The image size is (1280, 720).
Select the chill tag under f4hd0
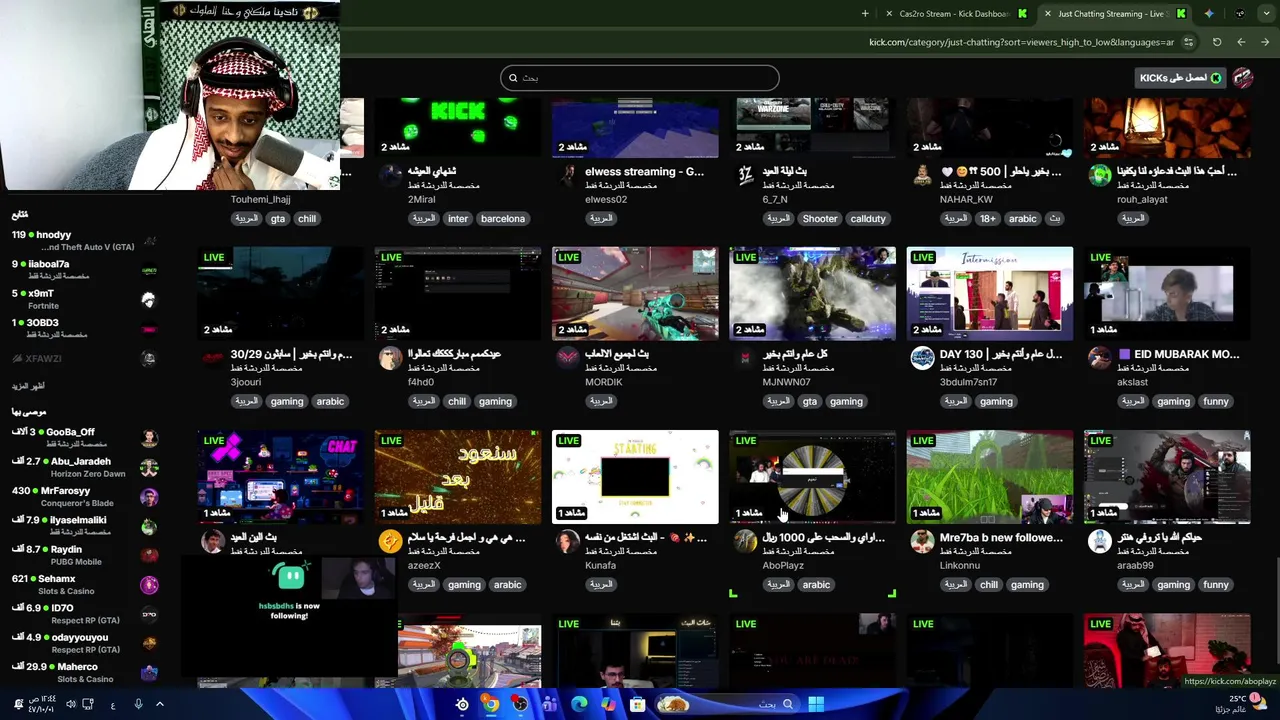click(x=457, y=402)
